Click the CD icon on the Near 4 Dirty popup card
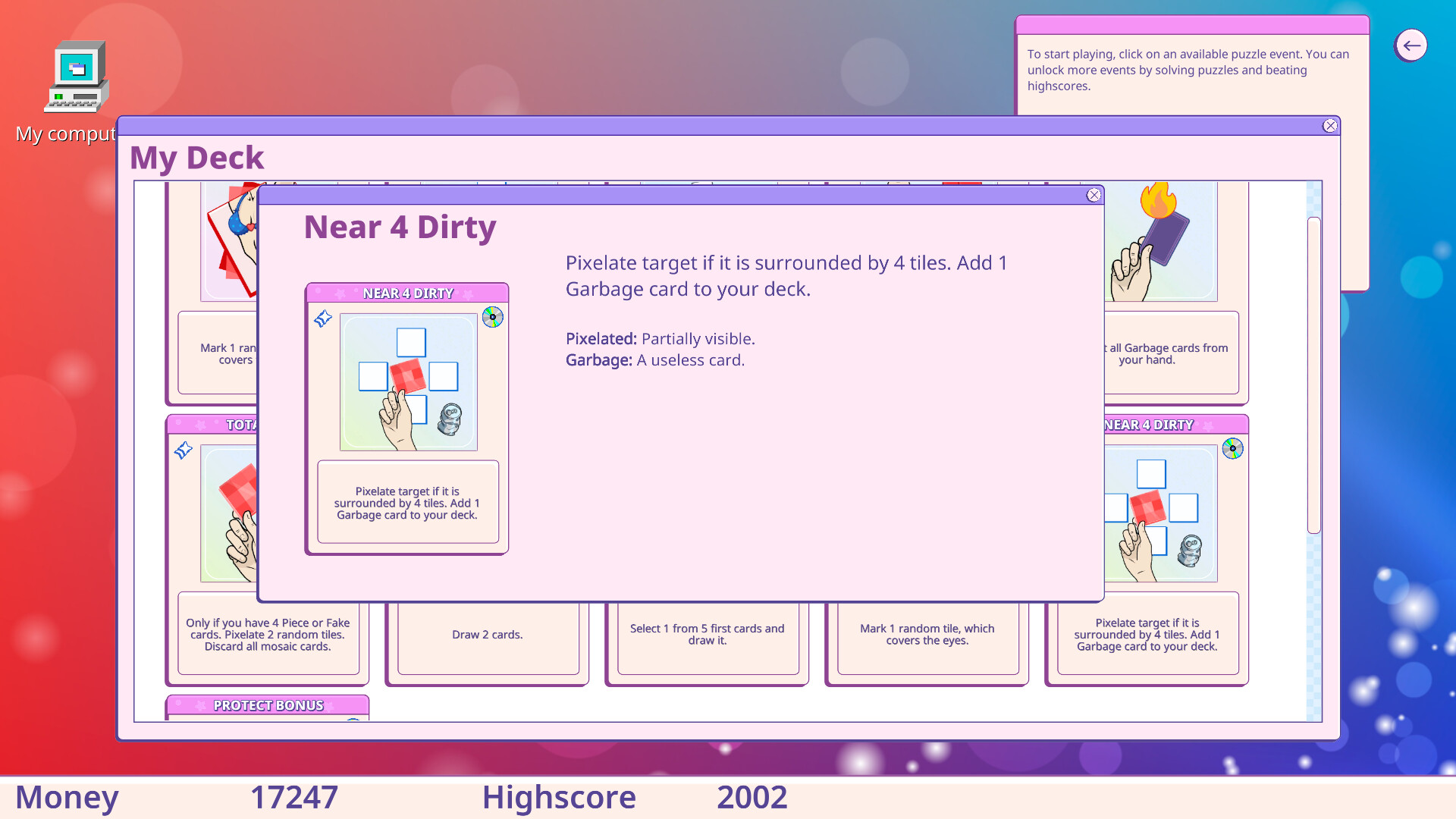 coord(494,318)
